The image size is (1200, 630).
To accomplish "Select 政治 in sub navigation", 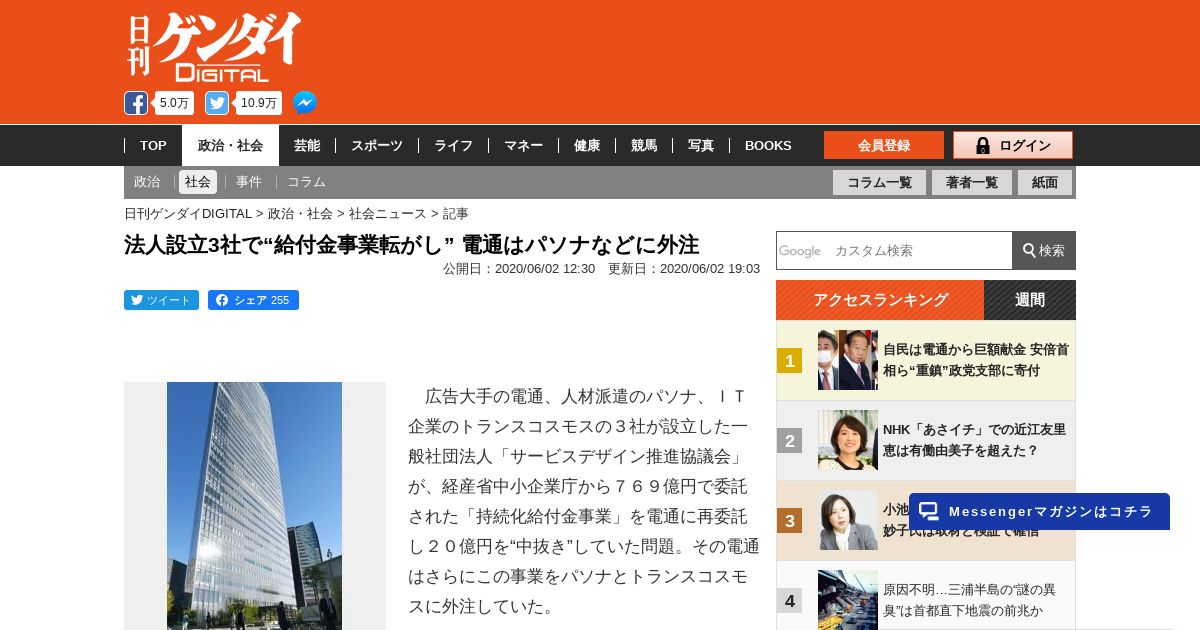I will point(147,182).
